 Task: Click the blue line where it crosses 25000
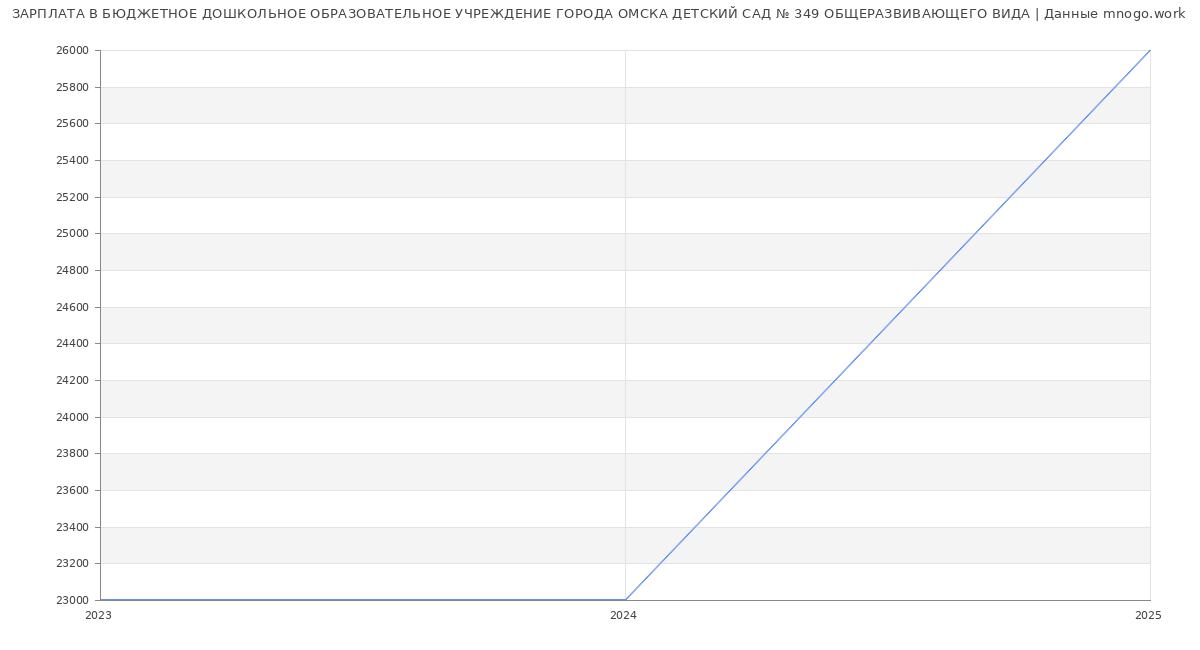[975, 233]
